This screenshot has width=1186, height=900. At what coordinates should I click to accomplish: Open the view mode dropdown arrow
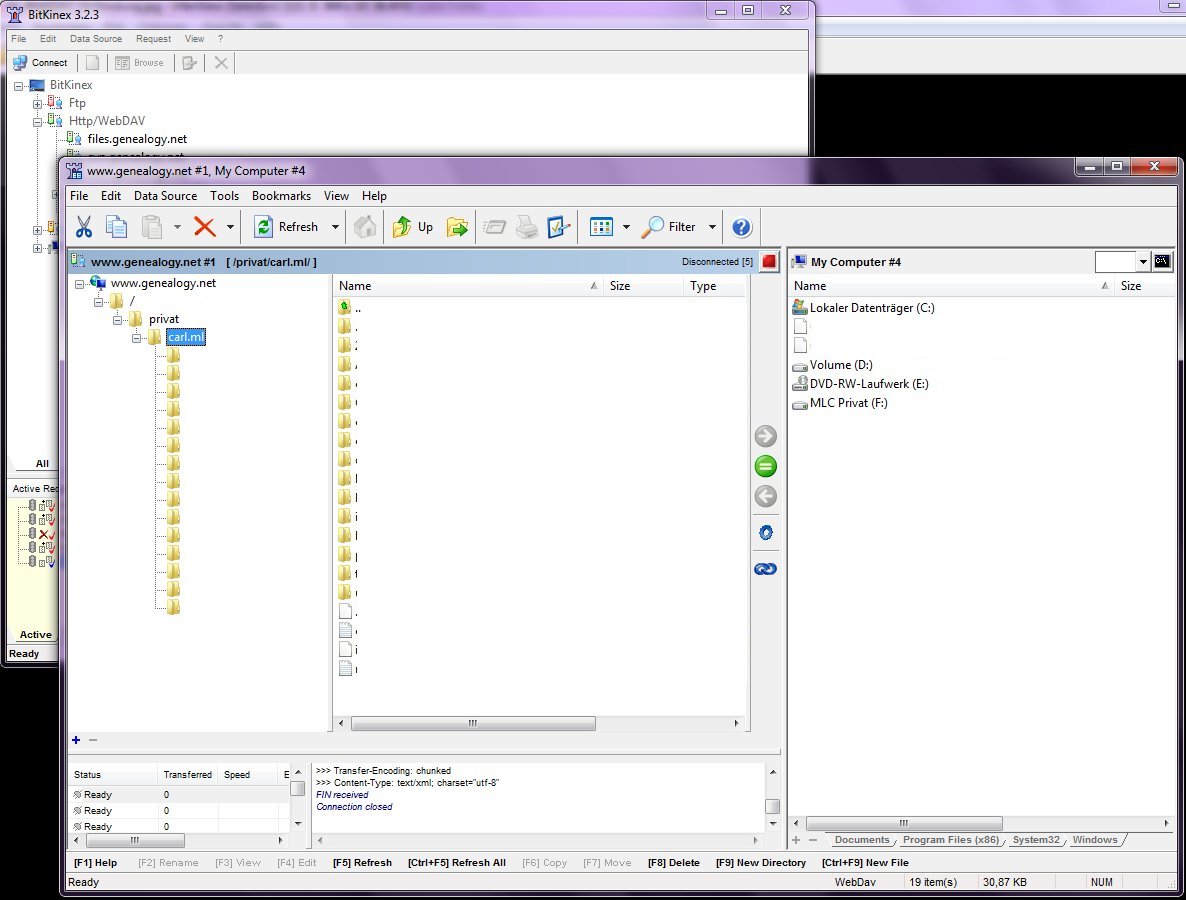626,227
